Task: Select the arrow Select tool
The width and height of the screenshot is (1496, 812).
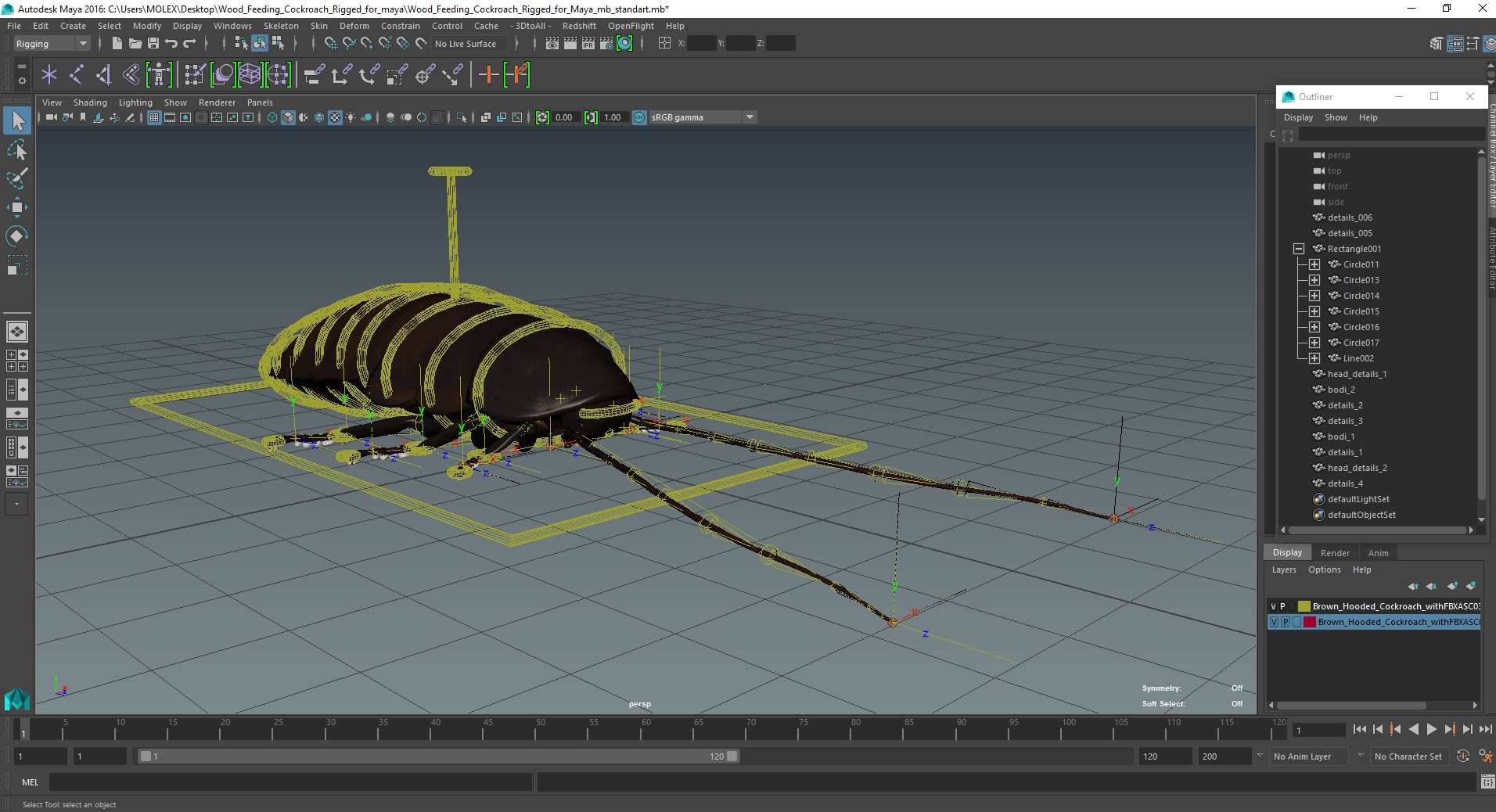Action: 17,120
